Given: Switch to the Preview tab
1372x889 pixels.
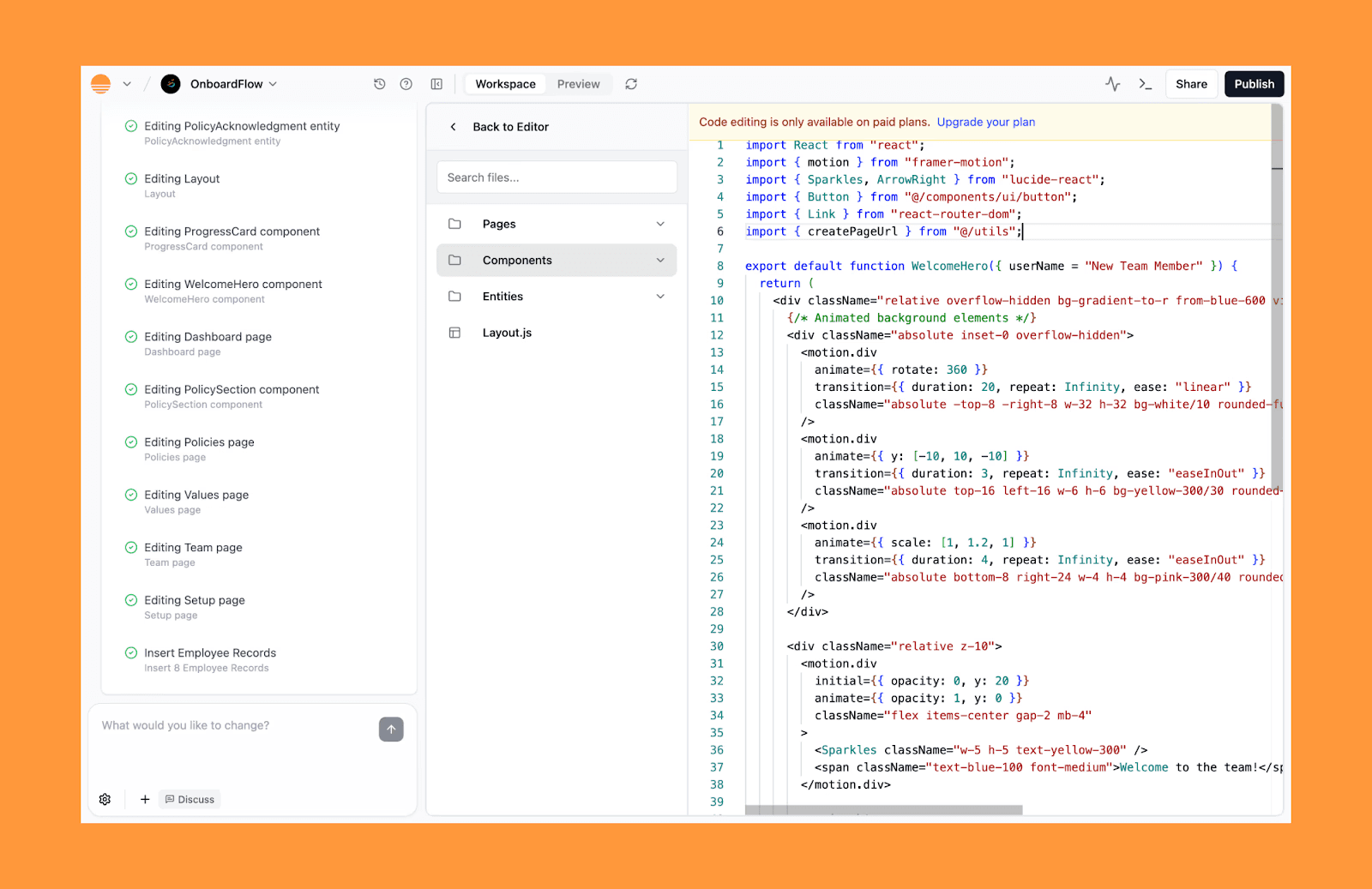Looking at the screenshot, I should point(579,83).
